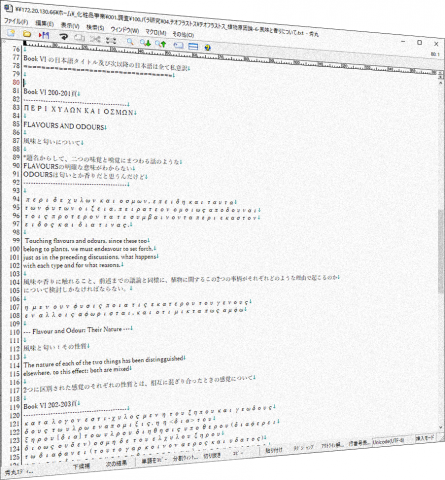Open the 検索(S) menu
The height and width of the screenshot is (480, 445).
pos(95,27)
